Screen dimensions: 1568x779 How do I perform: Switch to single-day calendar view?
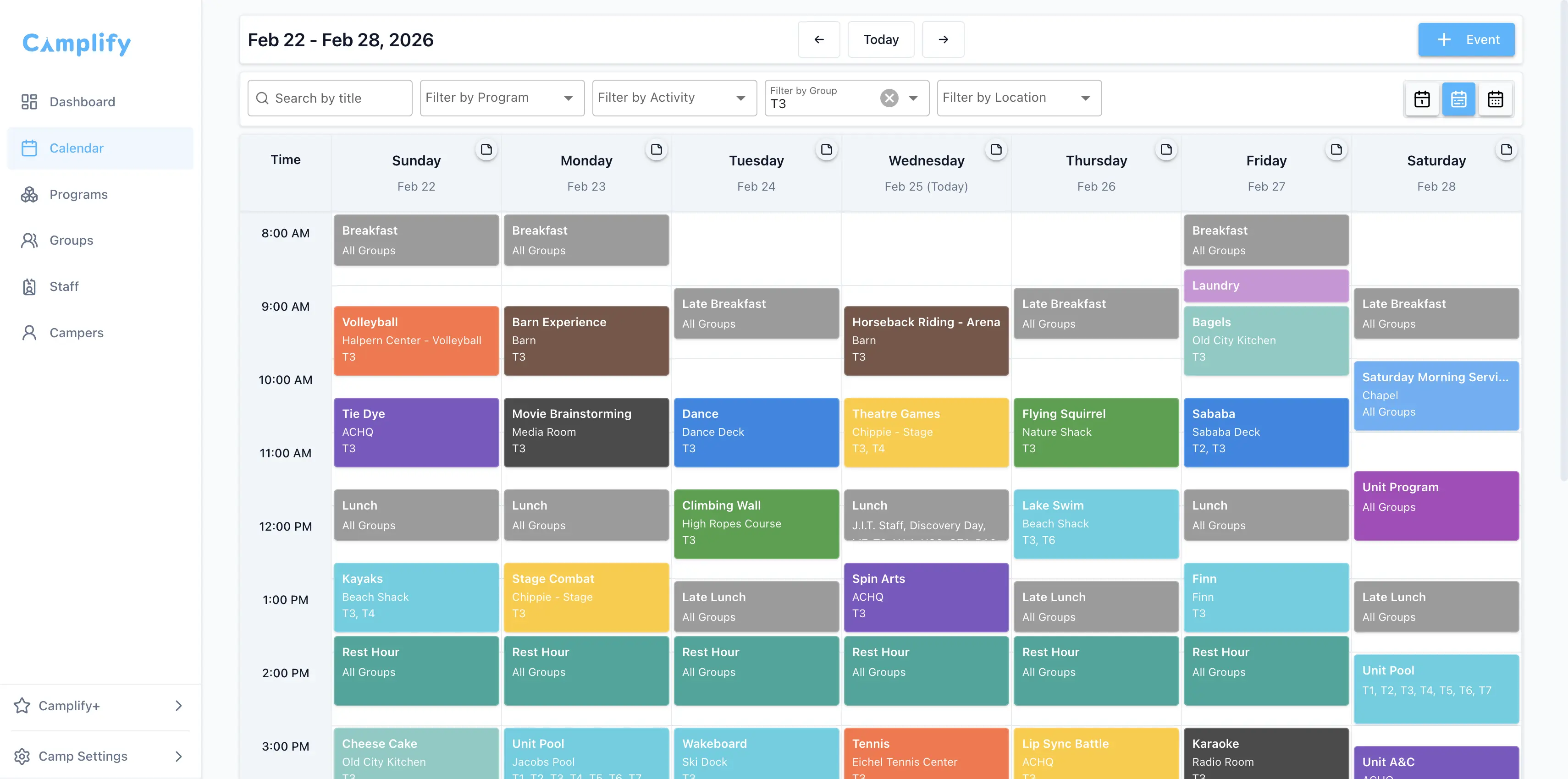pyautogui.click(x=1422, y=99)
